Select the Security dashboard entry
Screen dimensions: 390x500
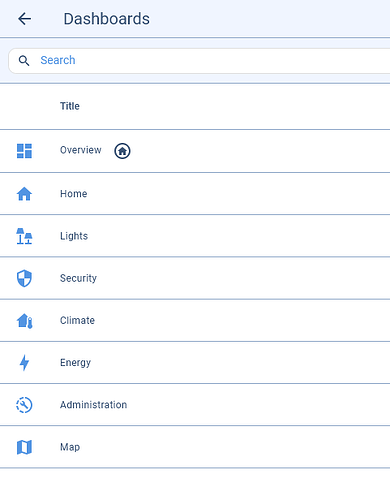195,278
